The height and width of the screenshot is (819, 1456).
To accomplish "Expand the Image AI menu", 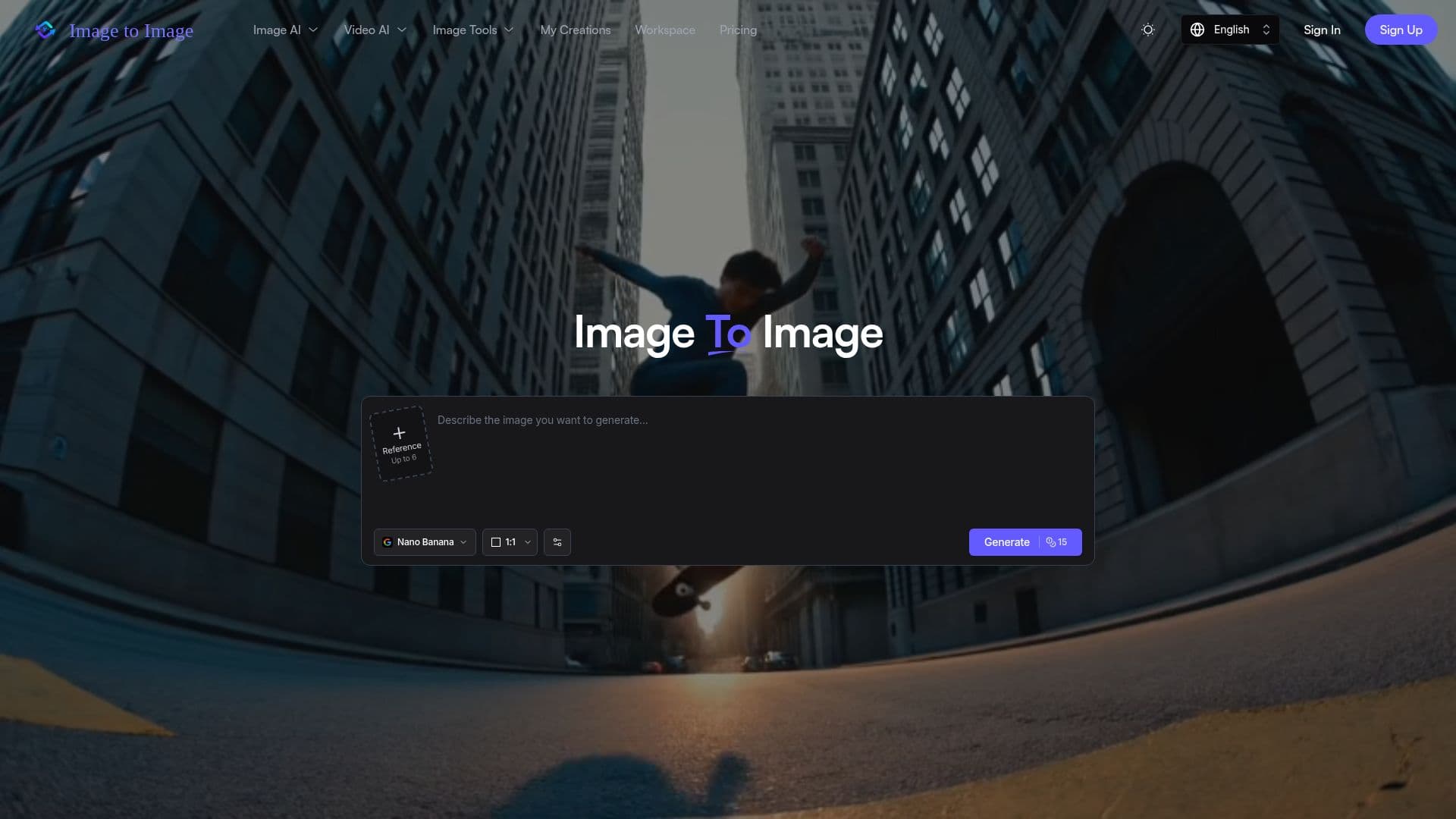I will [285, 30].
